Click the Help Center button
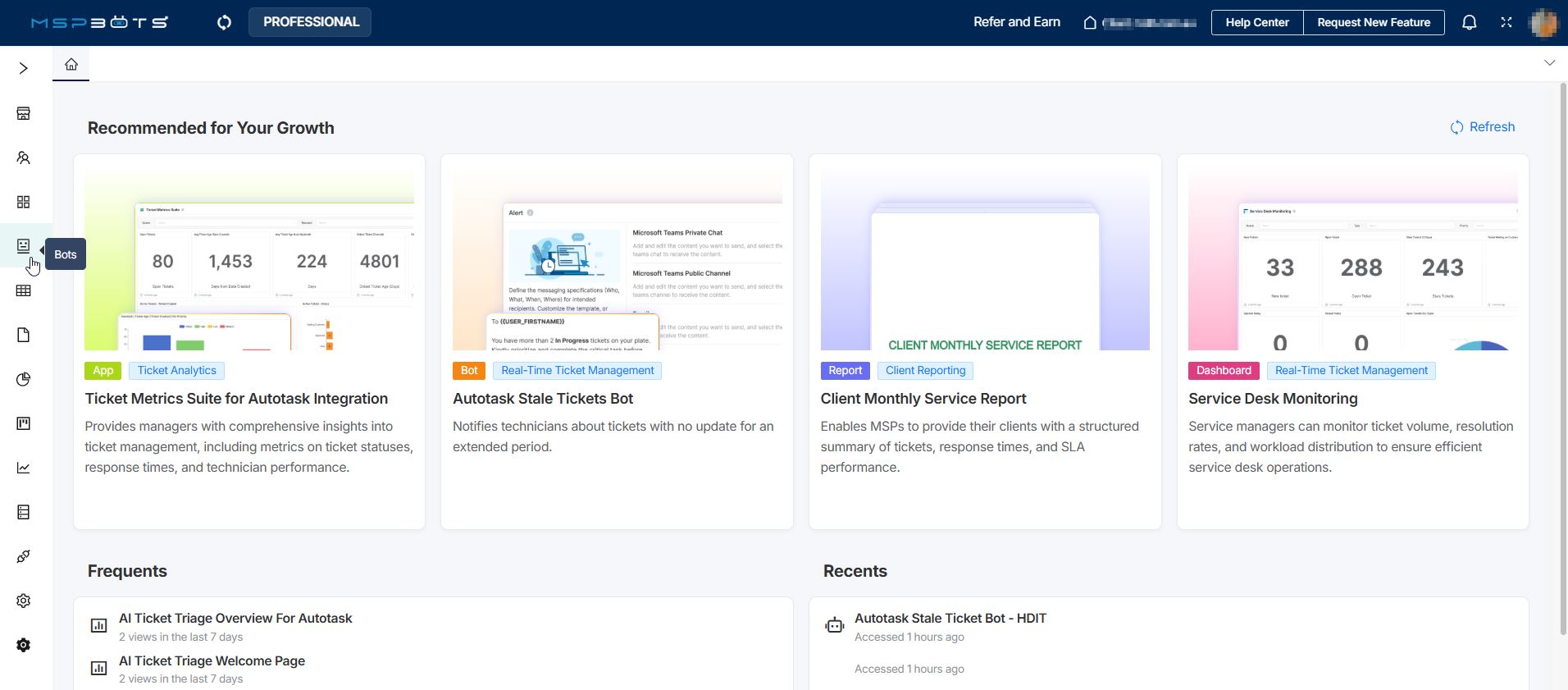 pos(1256,22)
